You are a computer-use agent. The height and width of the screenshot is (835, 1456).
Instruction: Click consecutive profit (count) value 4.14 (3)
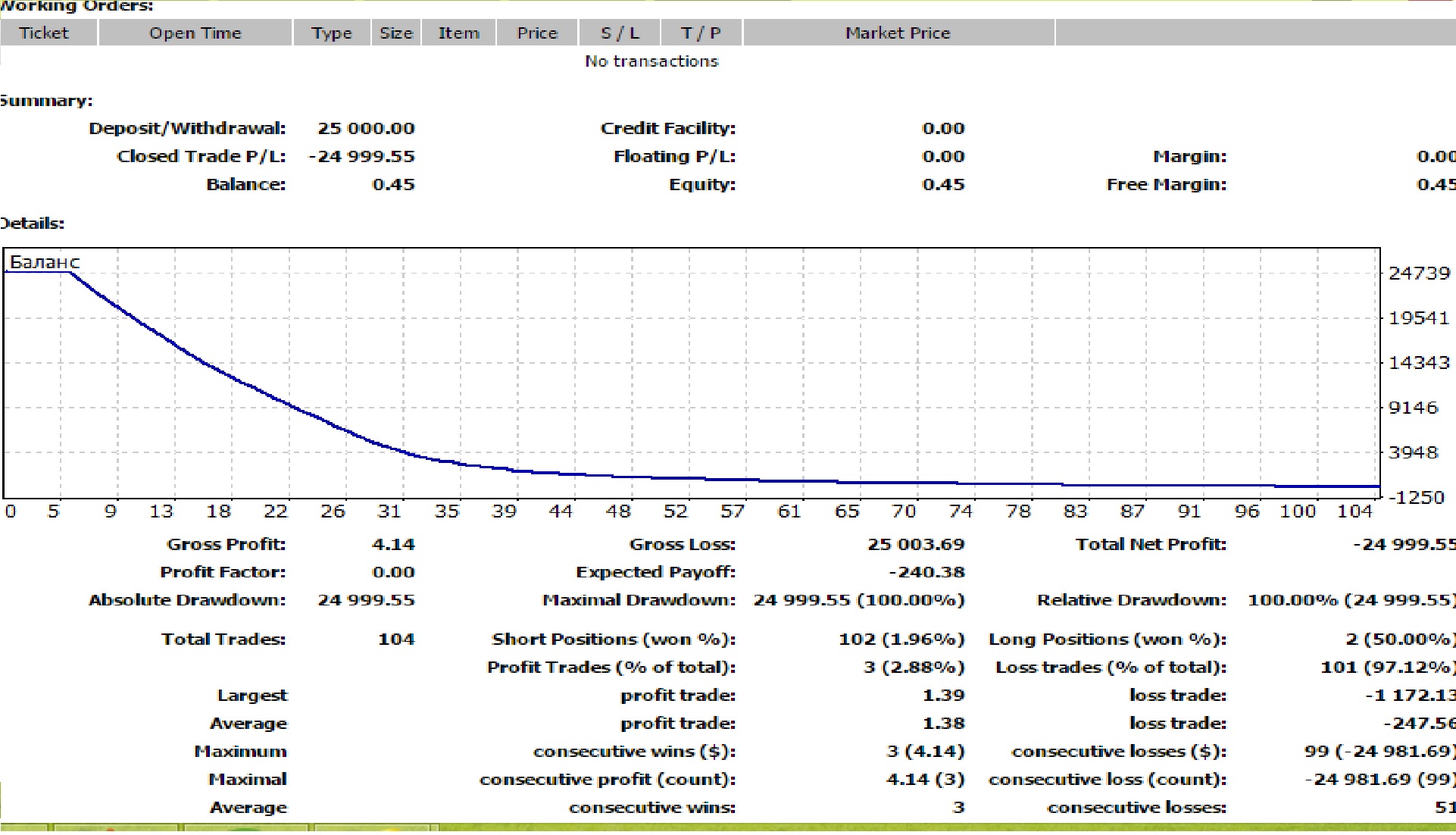coord(926,780)
